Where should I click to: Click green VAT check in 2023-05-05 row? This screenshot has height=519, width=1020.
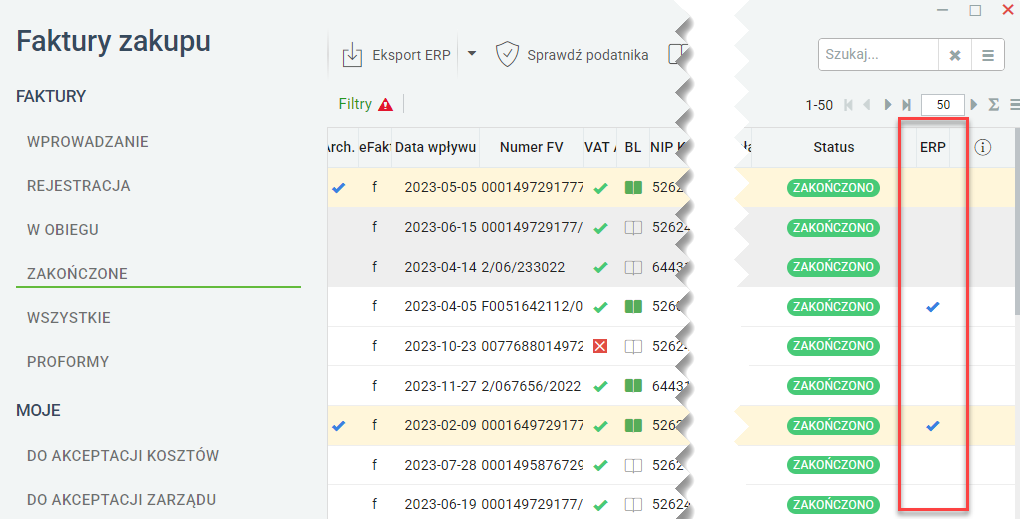click(600, 188)
